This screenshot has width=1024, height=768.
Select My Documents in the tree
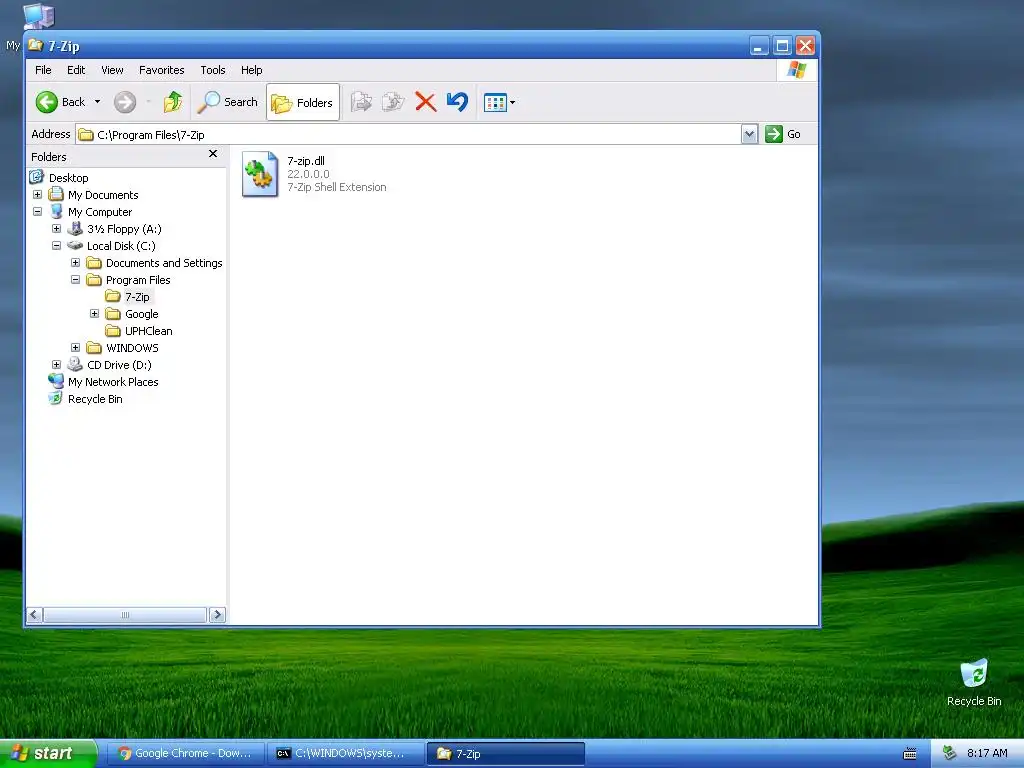(103, 195)
